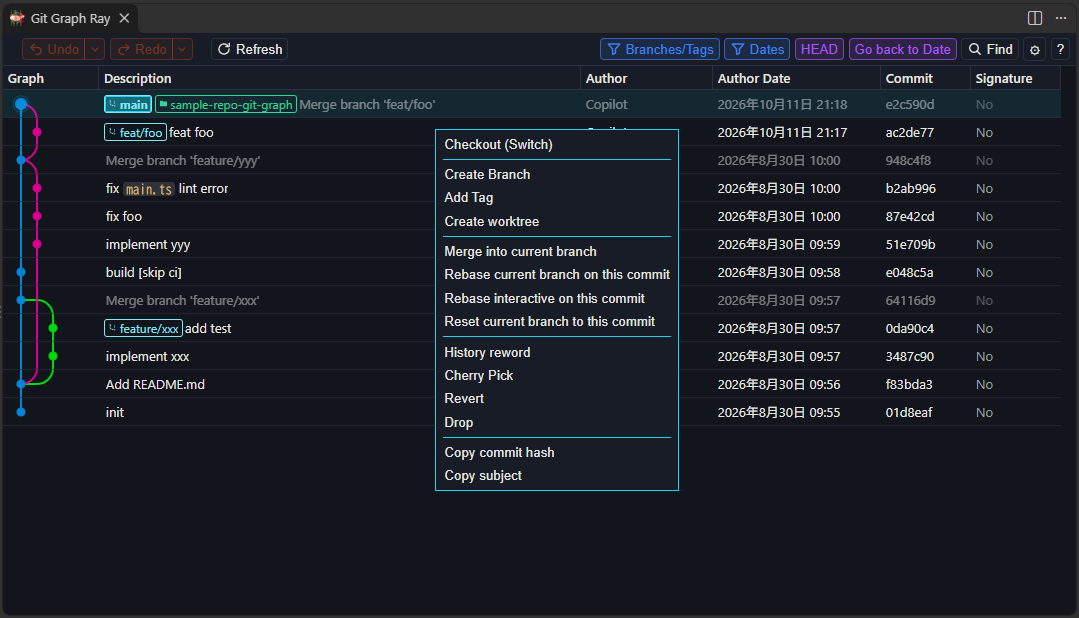Select the Git Graph Ray tab

[x=69, y=19]
